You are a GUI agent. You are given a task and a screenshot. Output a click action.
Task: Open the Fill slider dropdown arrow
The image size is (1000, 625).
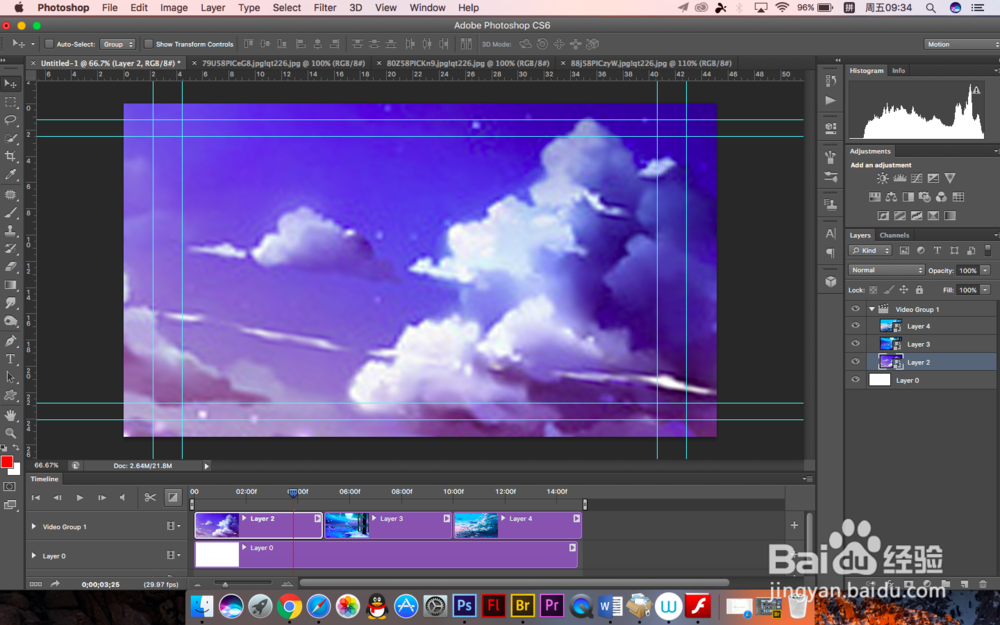pyautogui.click(x=985, y=290)
